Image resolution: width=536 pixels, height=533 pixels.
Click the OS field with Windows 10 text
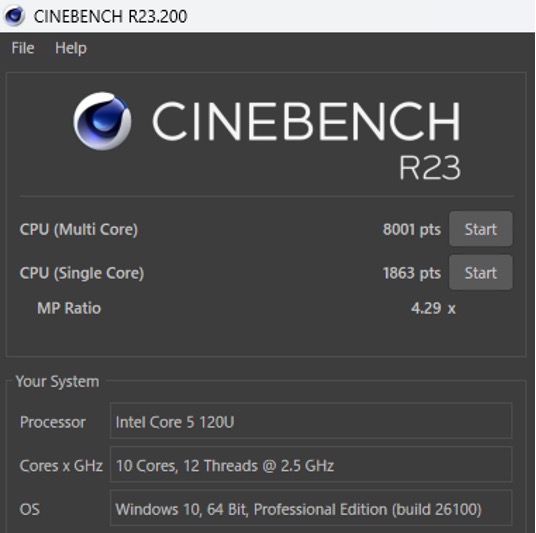coord(311,508)
